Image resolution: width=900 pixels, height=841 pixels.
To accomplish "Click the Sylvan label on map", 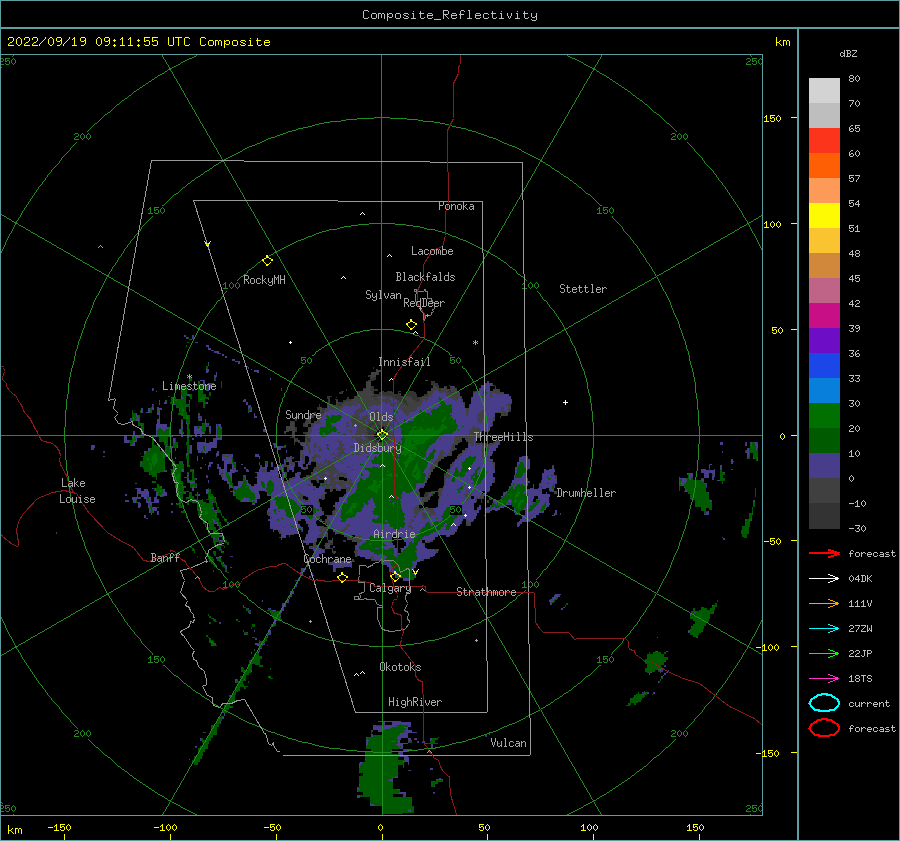I will [383, 295].
